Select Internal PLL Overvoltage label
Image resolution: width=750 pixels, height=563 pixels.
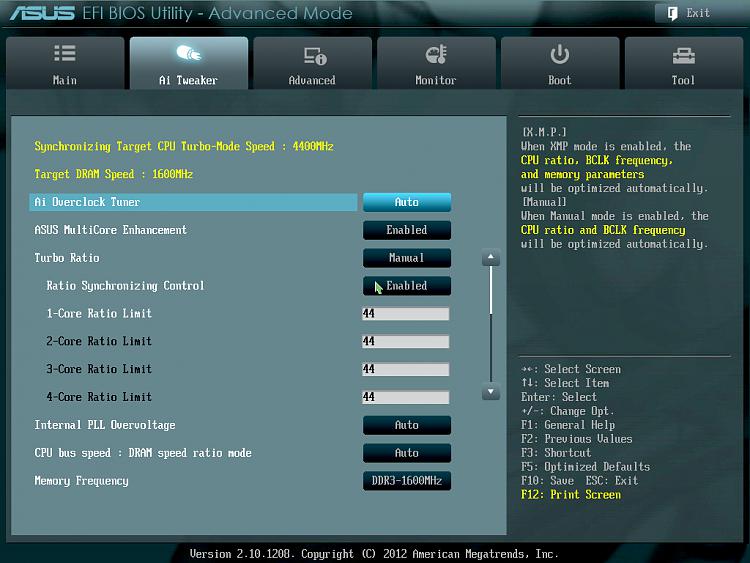point(105,425)
